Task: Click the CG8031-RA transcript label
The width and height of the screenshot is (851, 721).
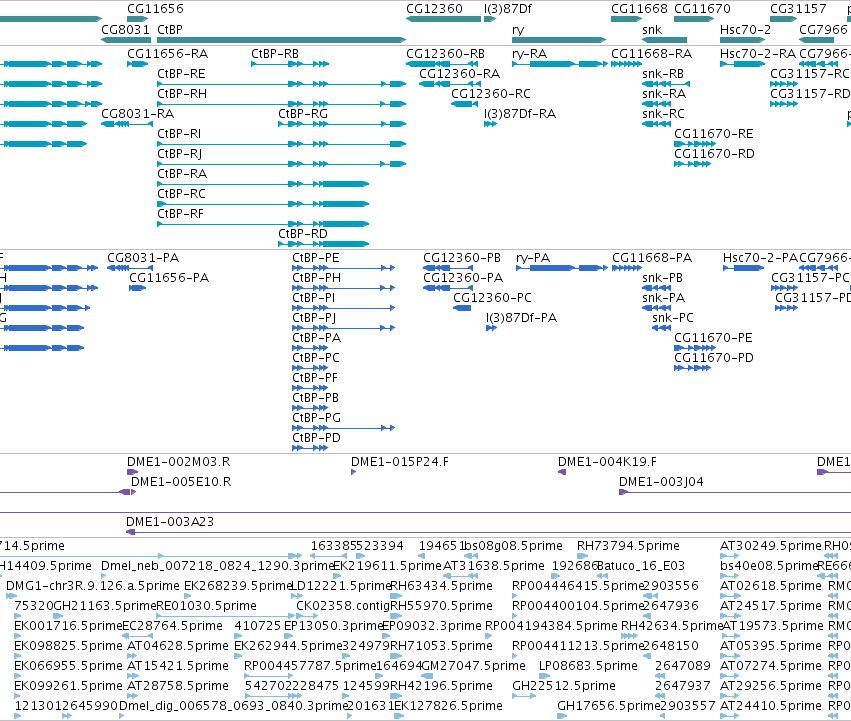Action: (x=137, y=114)
